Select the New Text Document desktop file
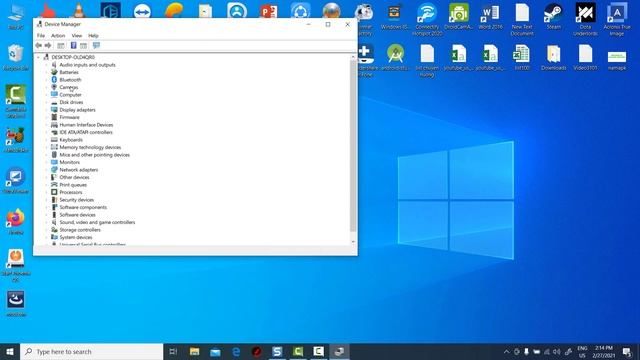 click(522, 19)
